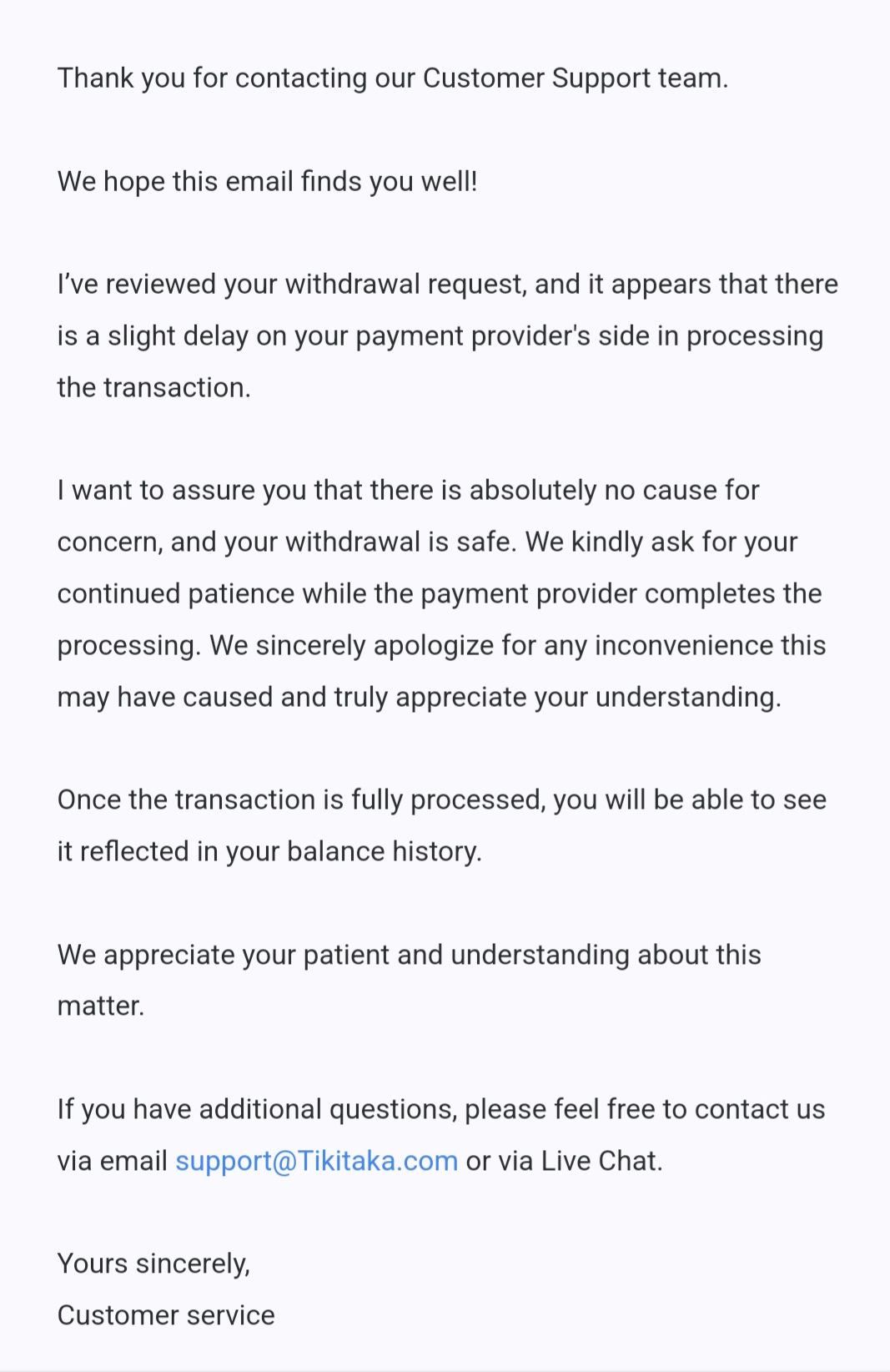
Task: Click the words "or via Live Chat."
Action: (x=564, y=1162)
